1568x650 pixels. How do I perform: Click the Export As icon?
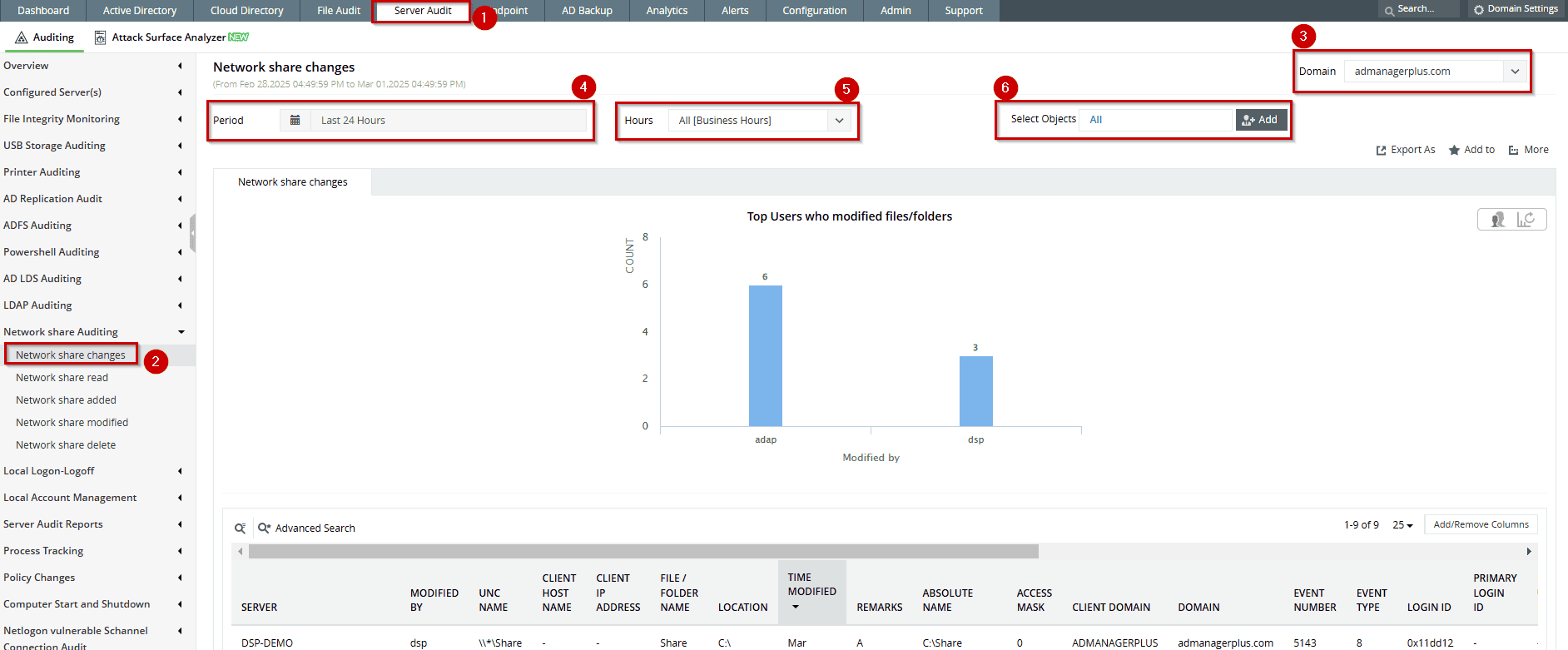coord(1382,151)
